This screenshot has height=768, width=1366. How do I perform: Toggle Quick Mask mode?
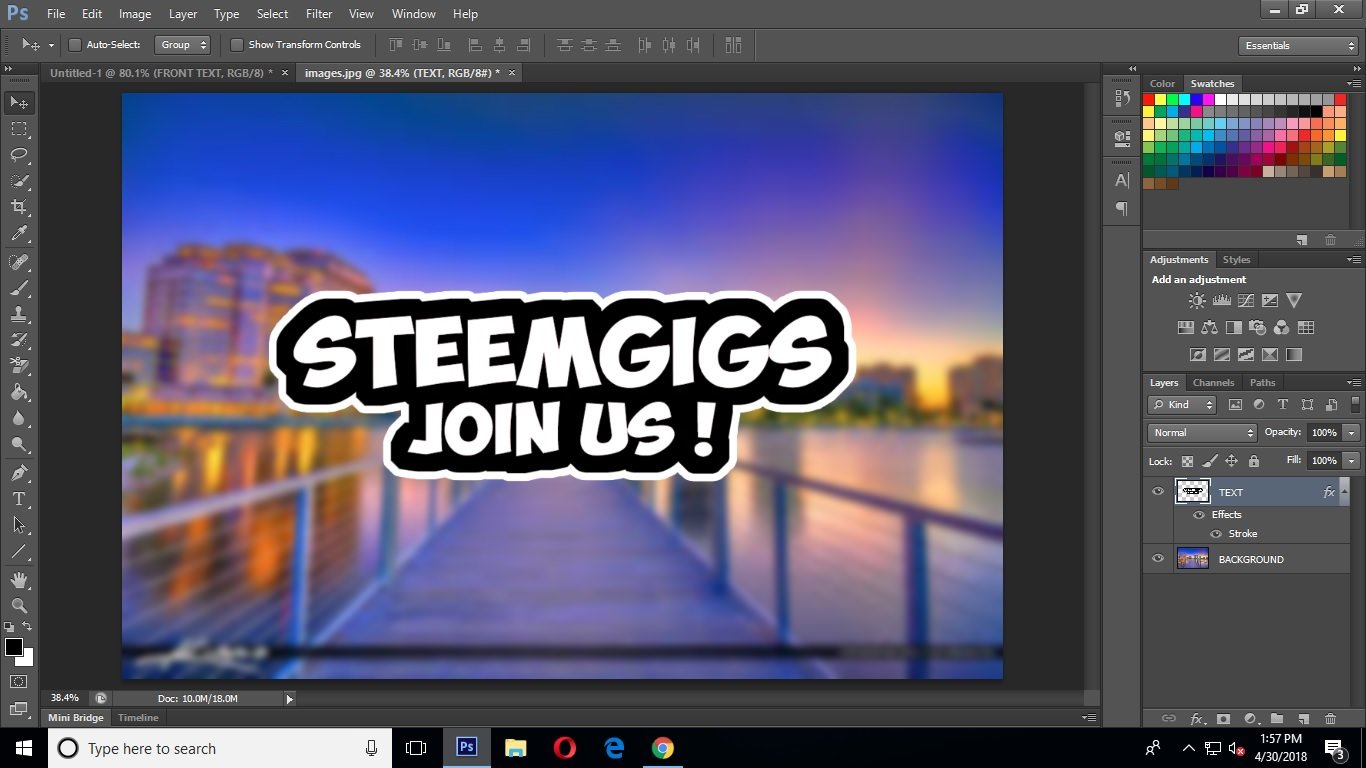pyautogui.click(x=19, y=682)
